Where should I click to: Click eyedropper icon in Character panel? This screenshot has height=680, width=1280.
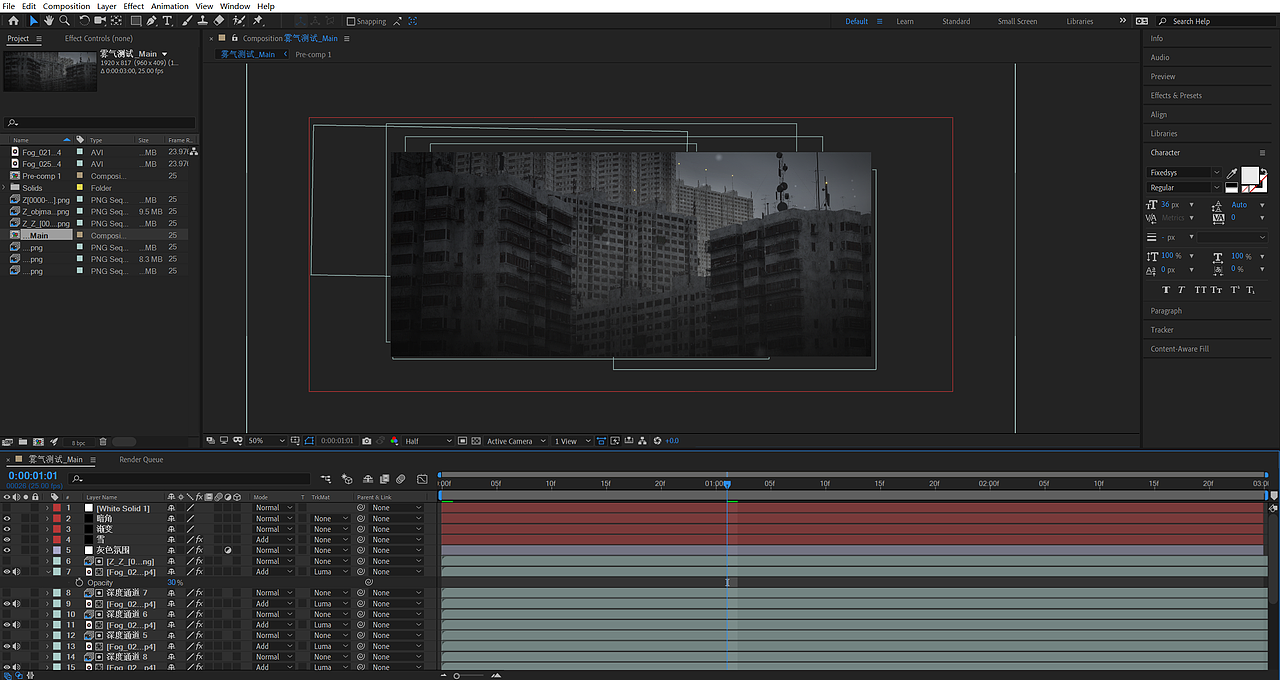[1232, 173]
